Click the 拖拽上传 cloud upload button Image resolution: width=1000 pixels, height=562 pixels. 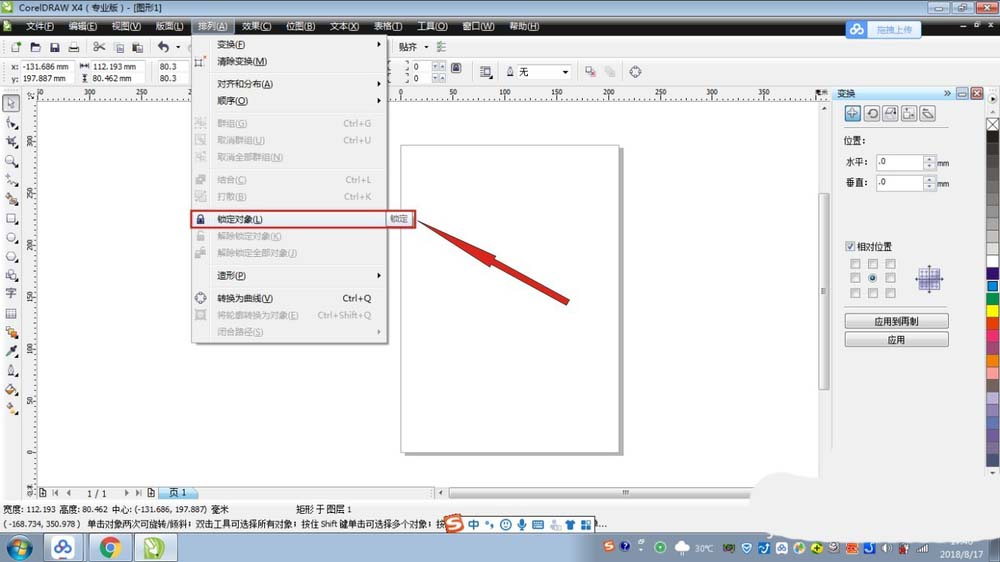(x=883, y=29)
